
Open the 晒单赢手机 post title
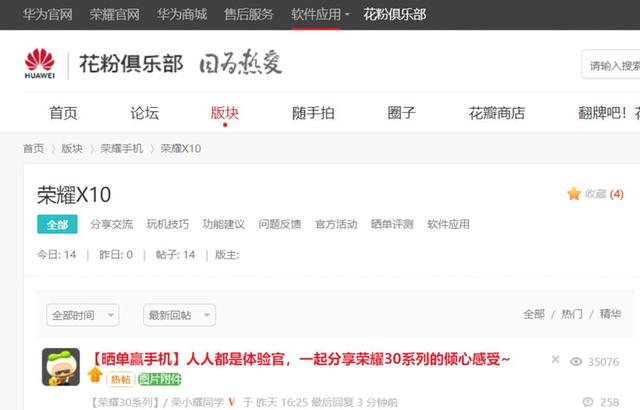coord(300,359)
